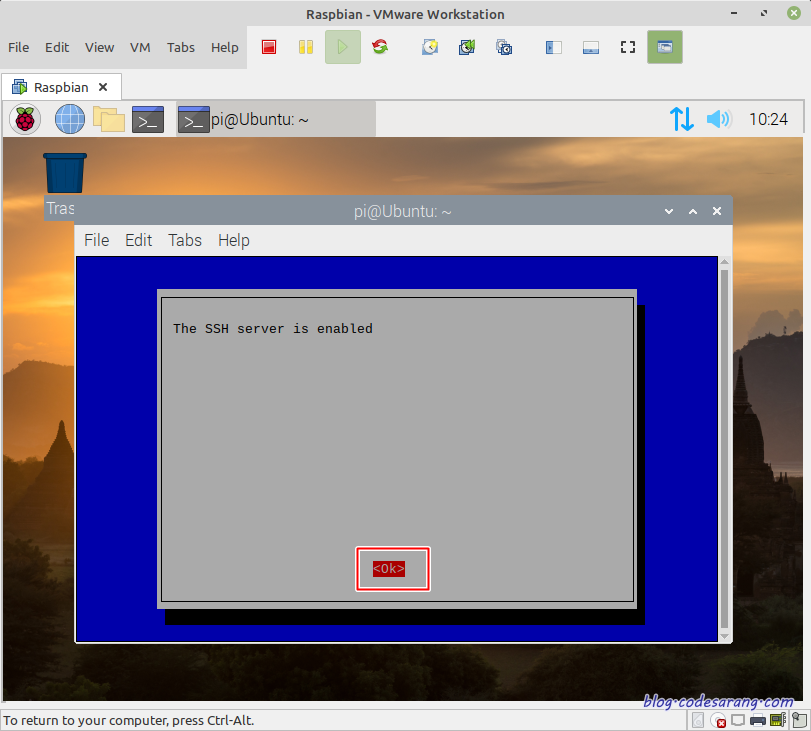Viewport: 811px width, 731px height.
Task: Open the VMware File menu
Action: (19, 48)
